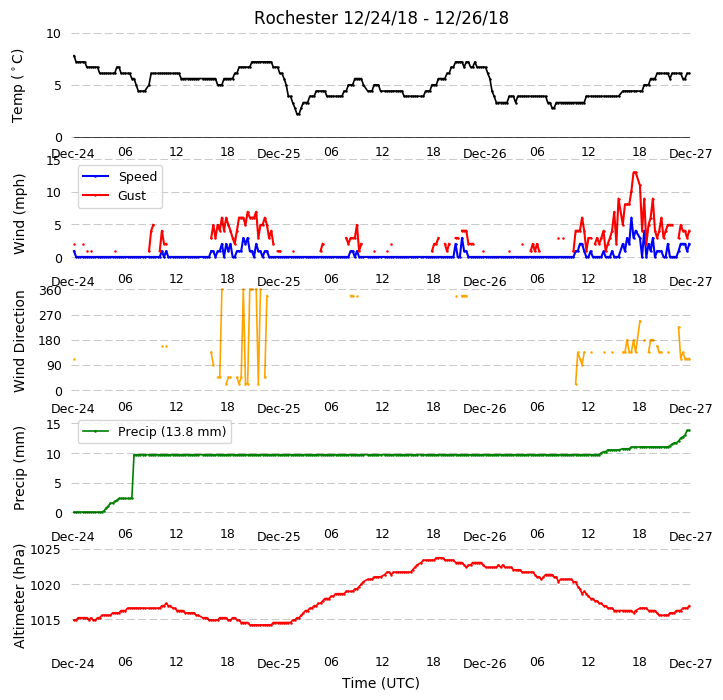This screenshot has height=700, width=723.
Task: Select the Precip (13.8 mm) legend label
Action: 172,432
